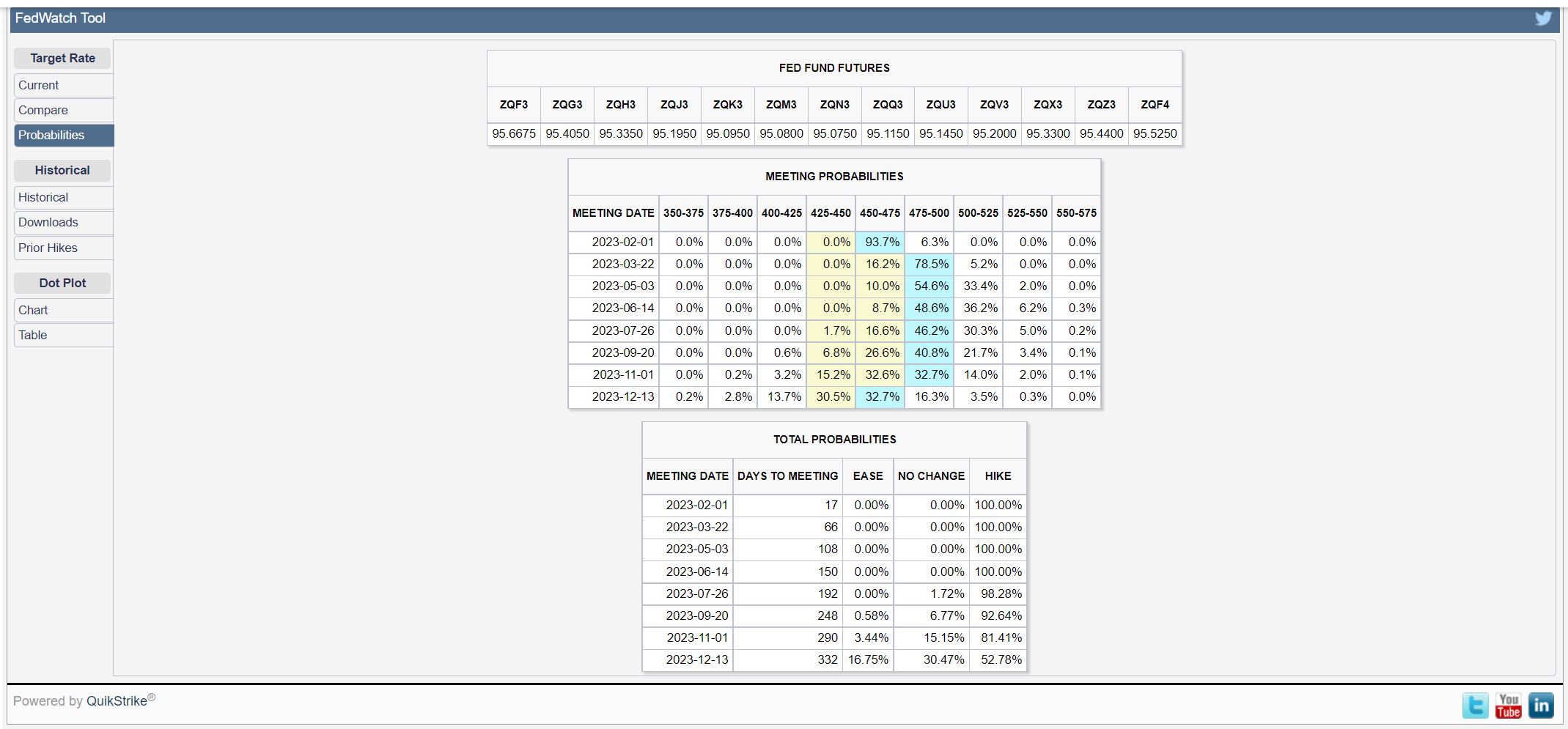Image resolution: width=1568 pixels, height=729 pixels.
Task: Open the Downloads sidebar item
Action: click(64, 222)
